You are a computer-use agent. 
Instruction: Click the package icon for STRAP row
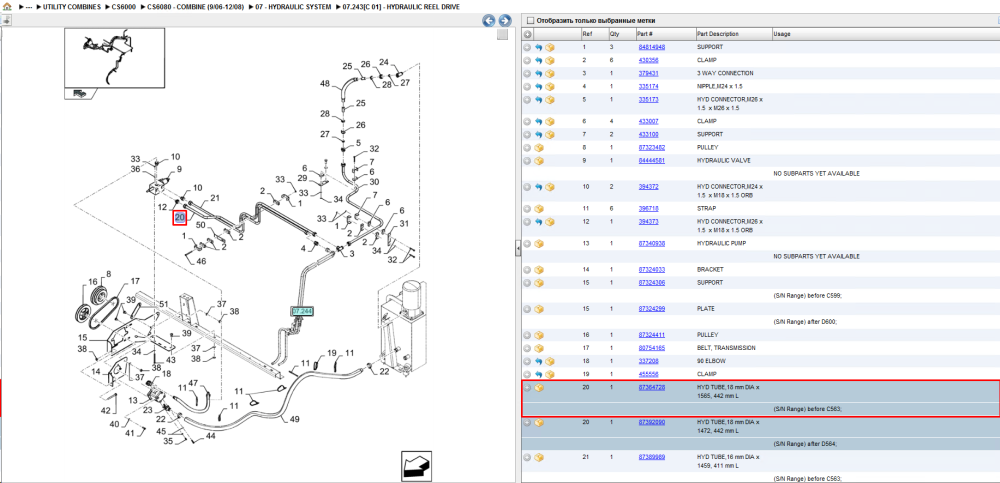click(x=539, y=209)
